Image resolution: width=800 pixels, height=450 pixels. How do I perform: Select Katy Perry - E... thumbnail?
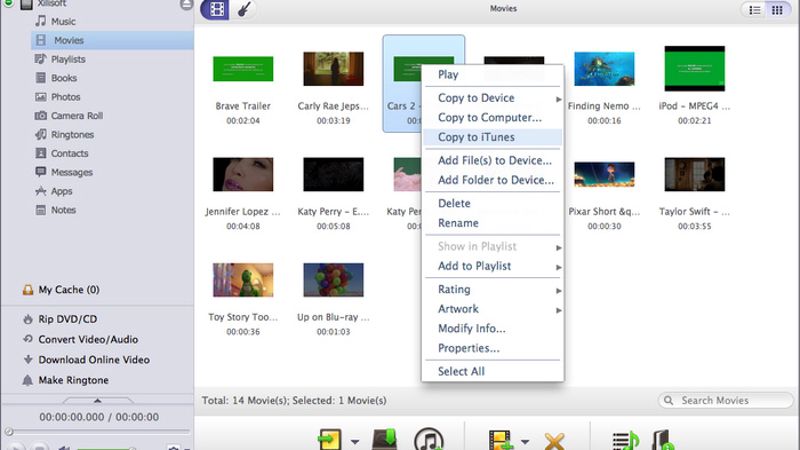pyautogui.click(x=333, y=174)
